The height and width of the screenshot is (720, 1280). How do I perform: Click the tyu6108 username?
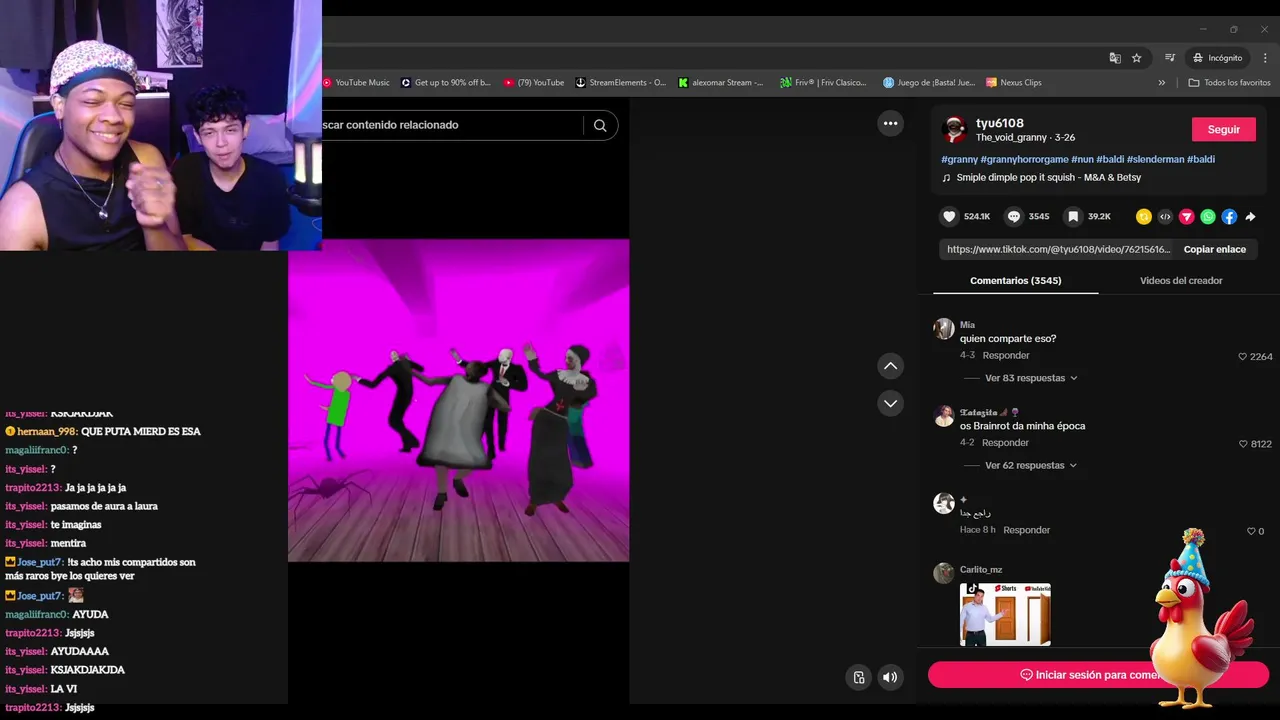(x=1000, y=123)
